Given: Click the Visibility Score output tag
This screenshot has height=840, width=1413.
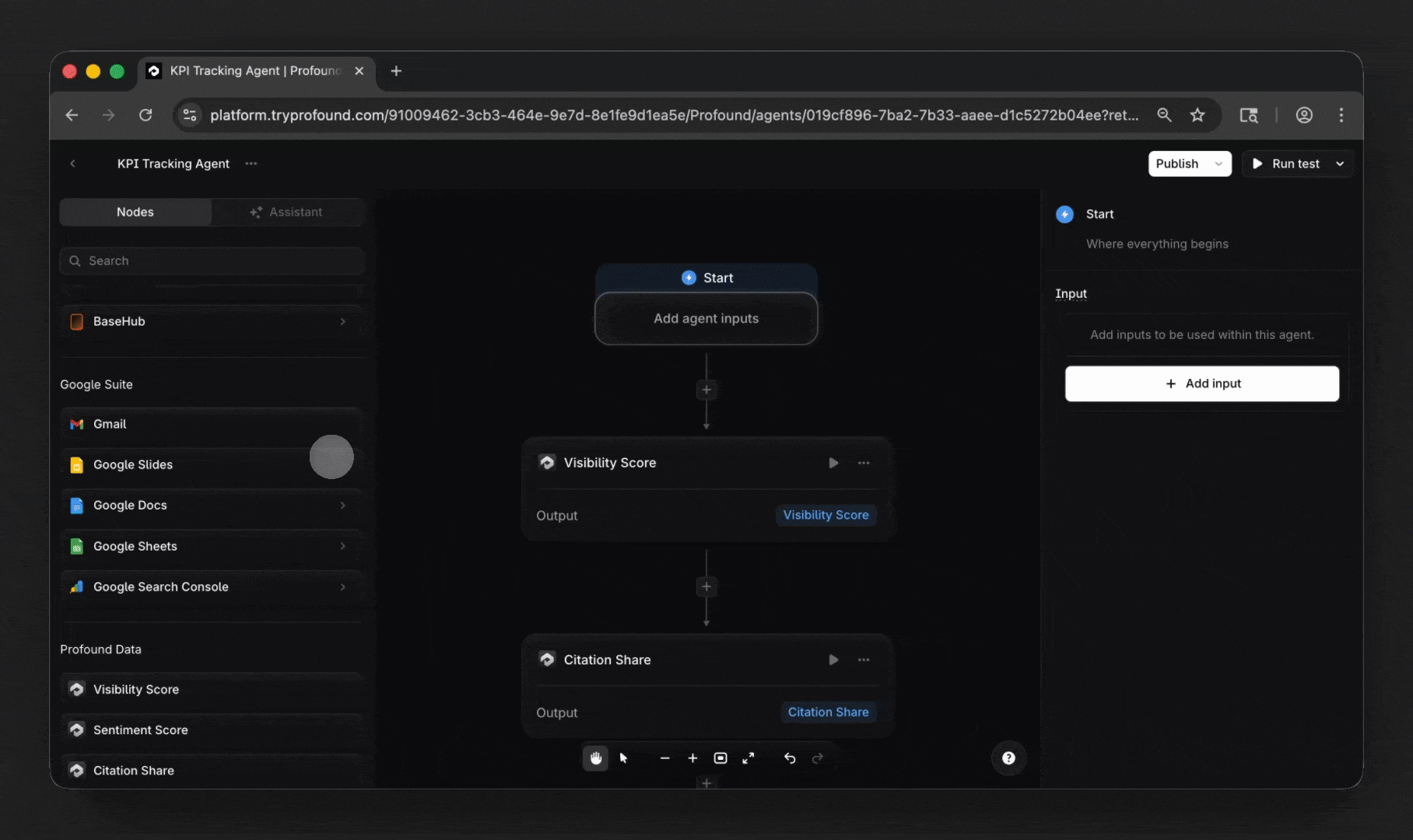Looking at the screenshot, I should coord(826,515).
